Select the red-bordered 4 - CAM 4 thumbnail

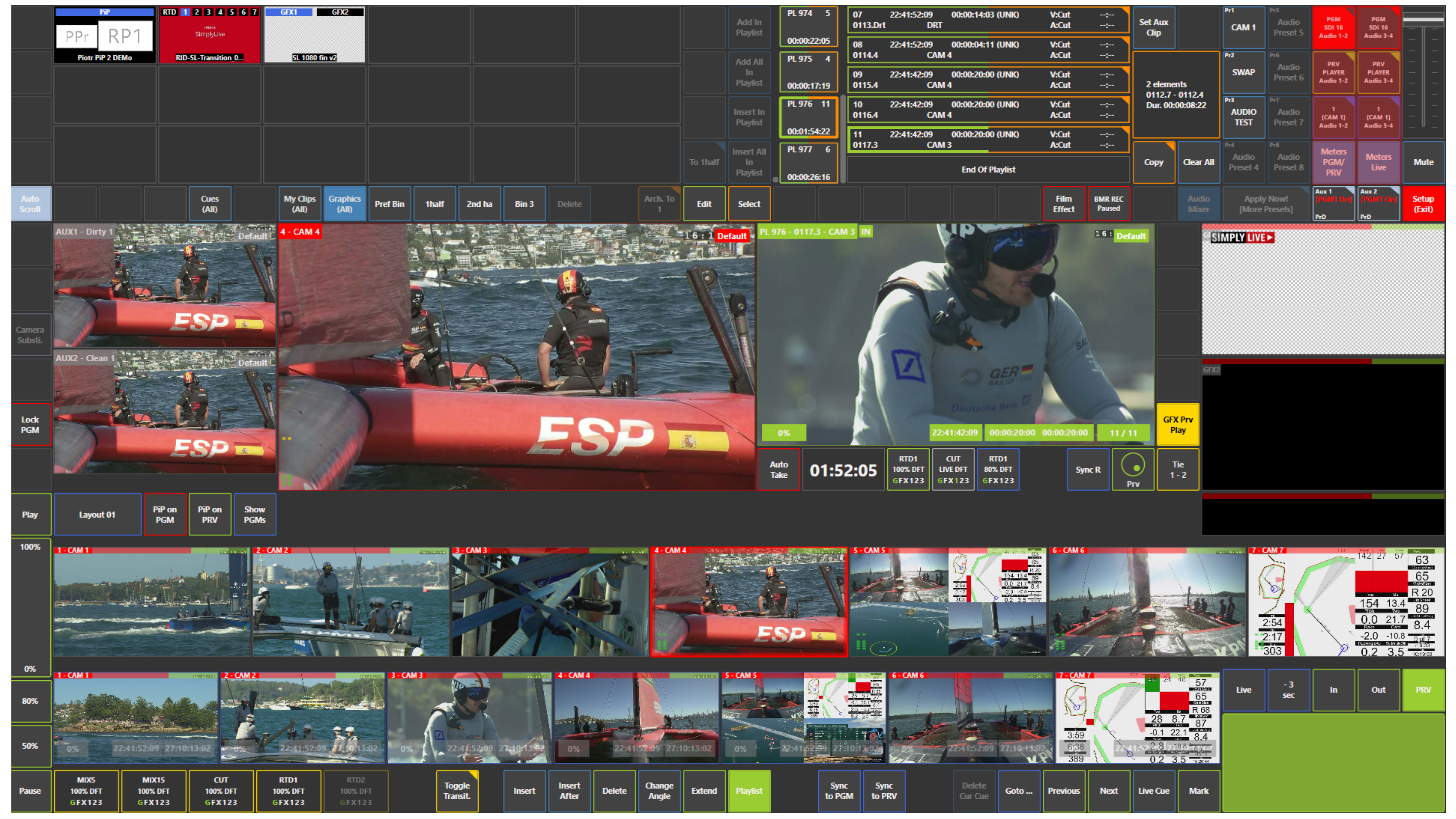(x=749, y=601)
